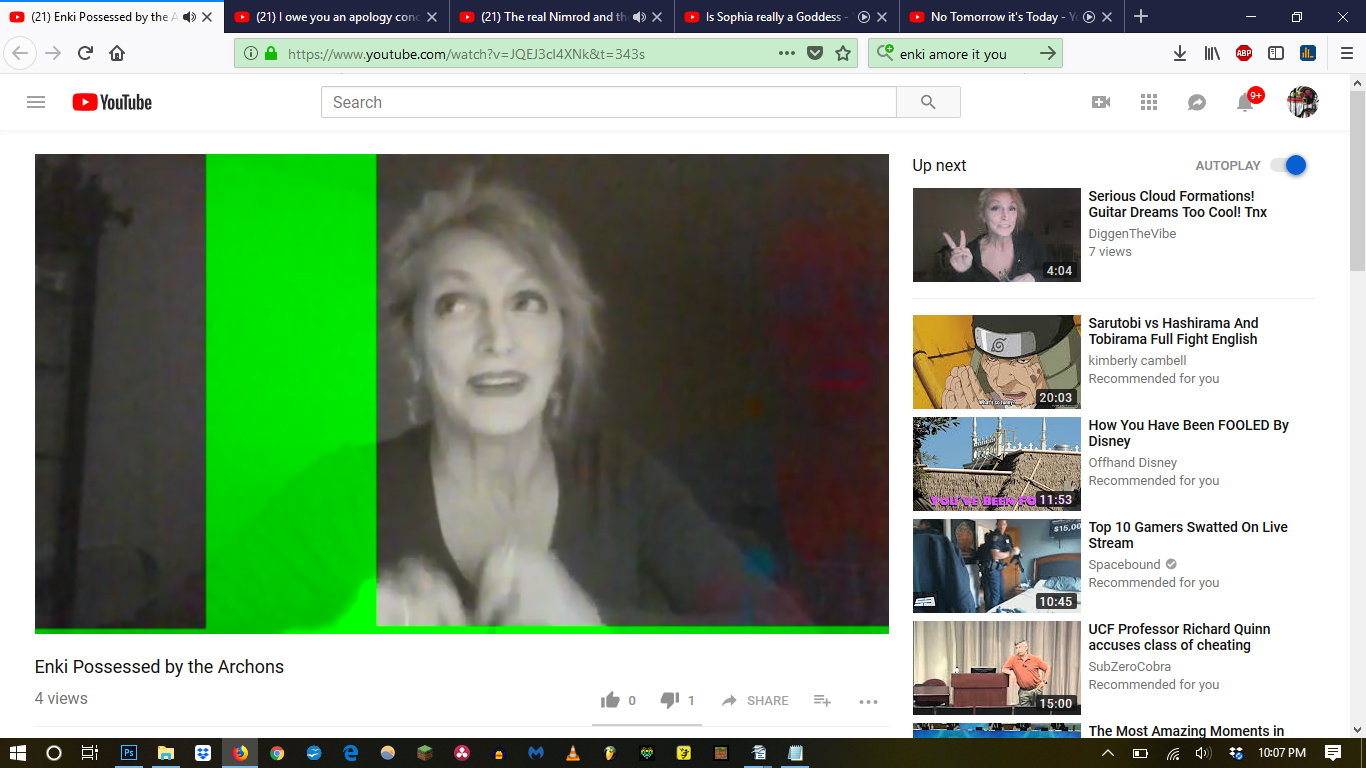Open the account avatar menu

tap(1302, 102)
